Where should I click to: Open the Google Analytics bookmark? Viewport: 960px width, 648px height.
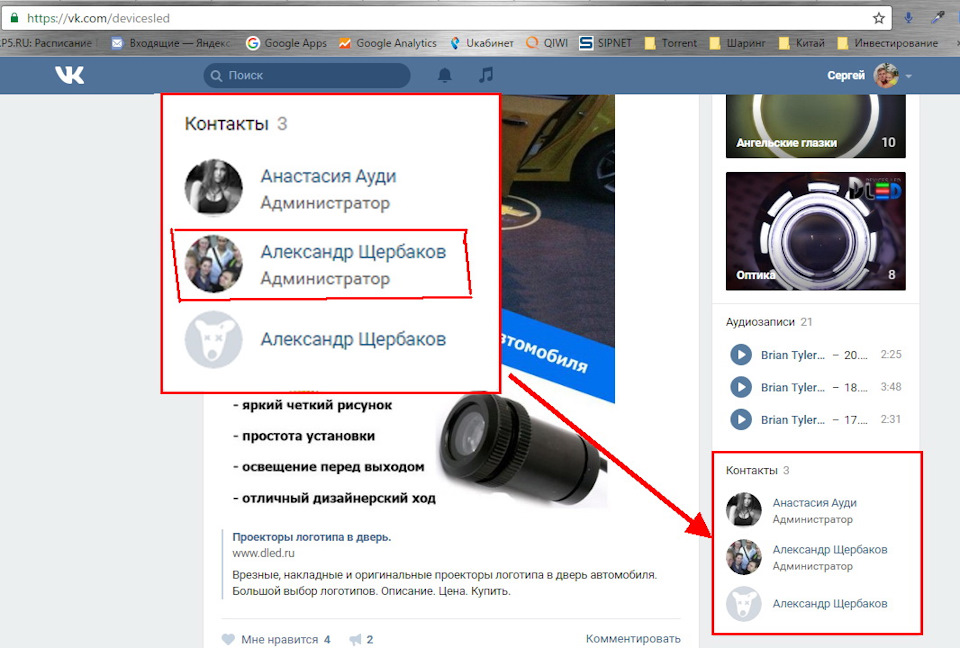pyautogui.click(x=388, y=43)
